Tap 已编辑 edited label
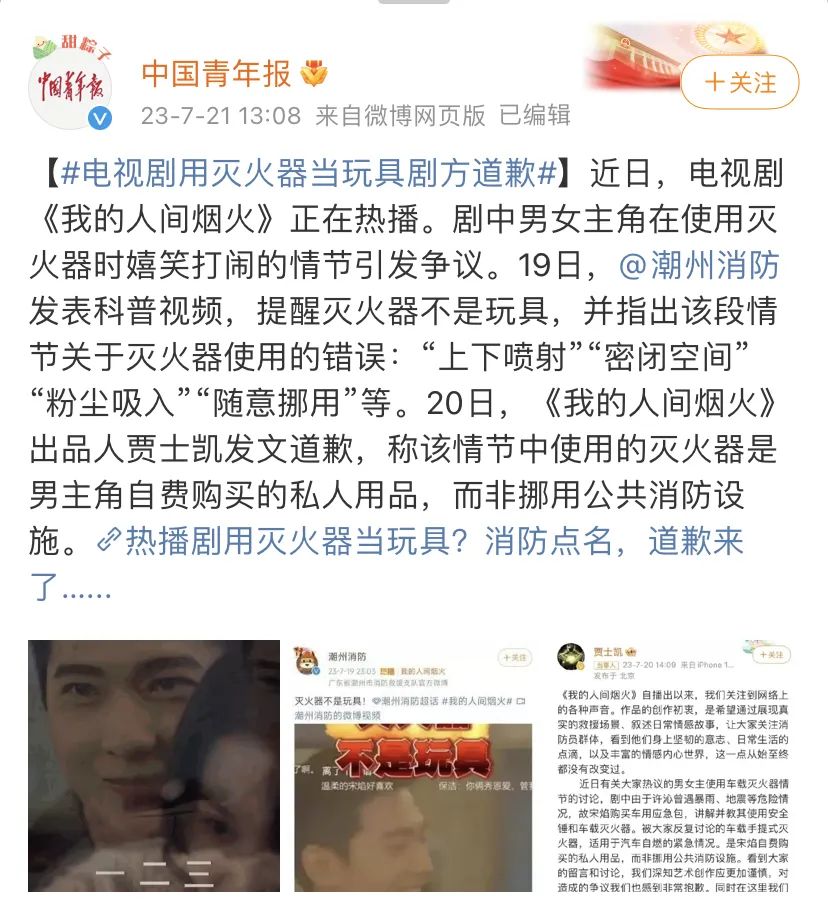The width and height of the screenshot is (828, 909). coord(535,115)
